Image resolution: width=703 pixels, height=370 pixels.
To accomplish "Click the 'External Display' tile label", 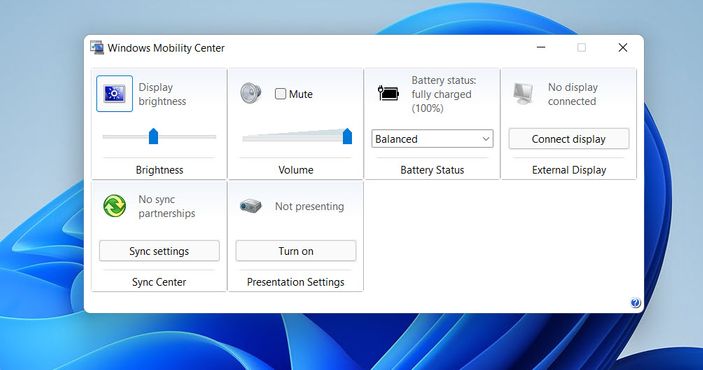I will click(569, 170).
